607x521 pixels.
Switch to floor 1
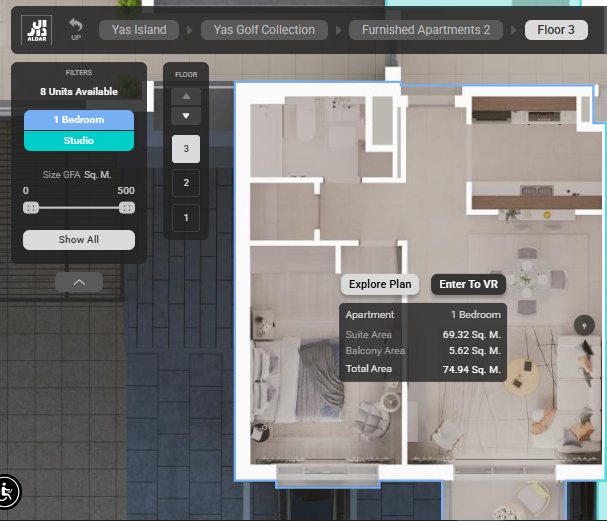click(x=186, y=217)
